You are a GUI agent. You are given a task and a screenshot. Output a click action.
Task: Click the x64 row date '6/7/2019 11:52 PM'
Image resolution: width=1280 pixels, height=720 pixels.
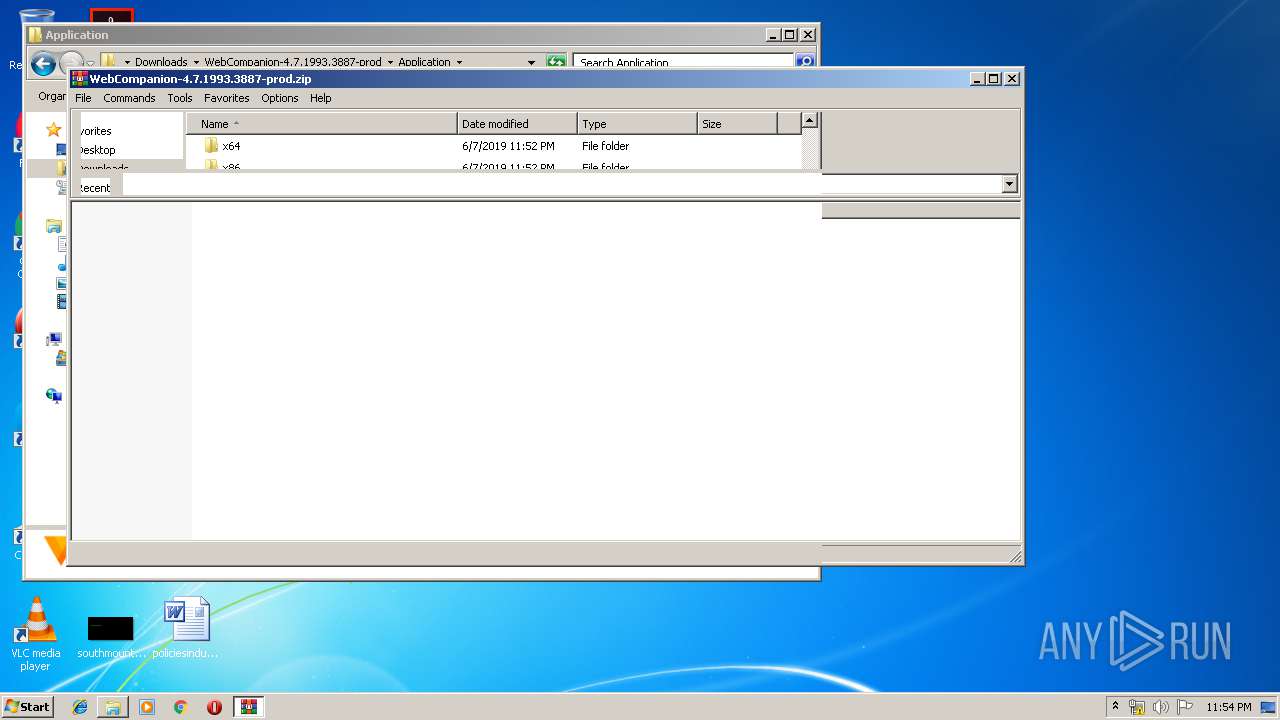(508, 146)
